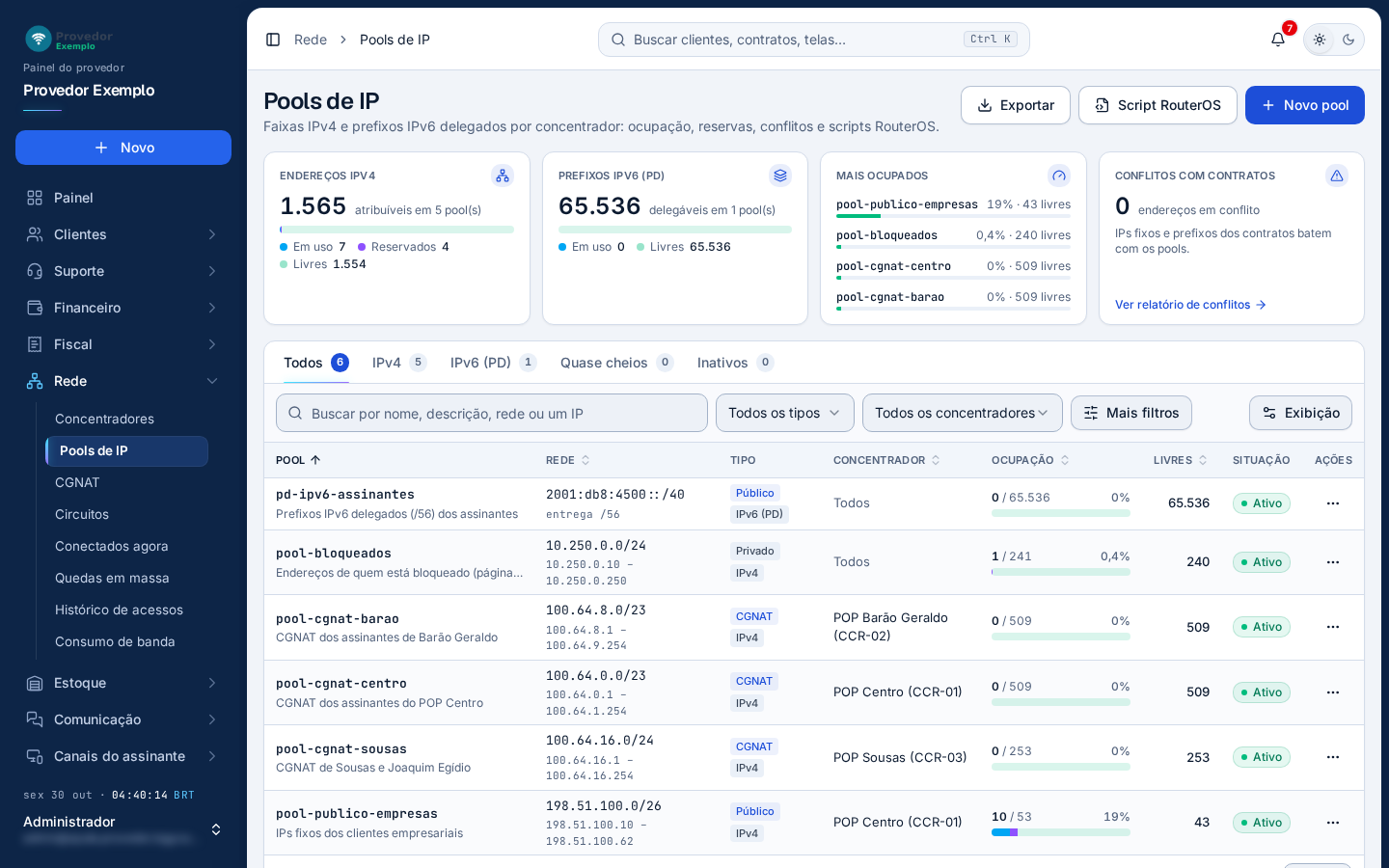Click the Canais do assinante icon
Viewport: 1389px width, 868px height.
(x=35, y=756)
